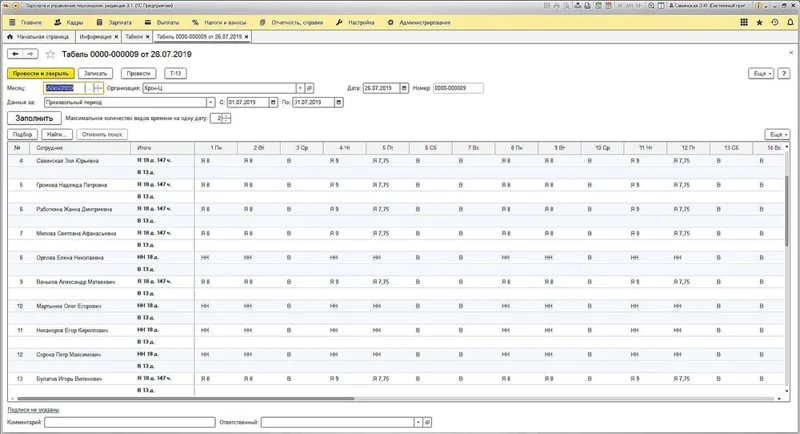Click the zoom magnifier icon in title bar

click(652, 6)
